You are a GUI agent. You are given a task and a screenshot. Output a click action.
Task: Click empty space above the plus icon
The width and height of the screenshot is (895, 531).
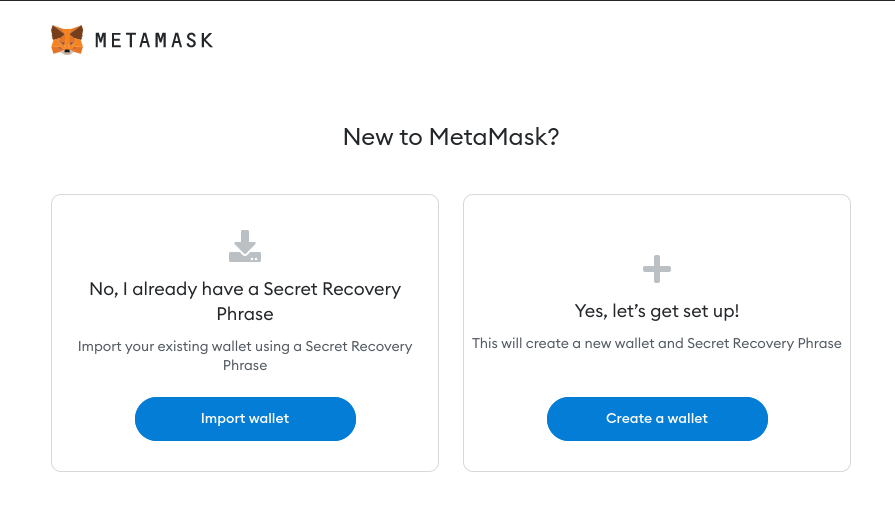[657, 225]
